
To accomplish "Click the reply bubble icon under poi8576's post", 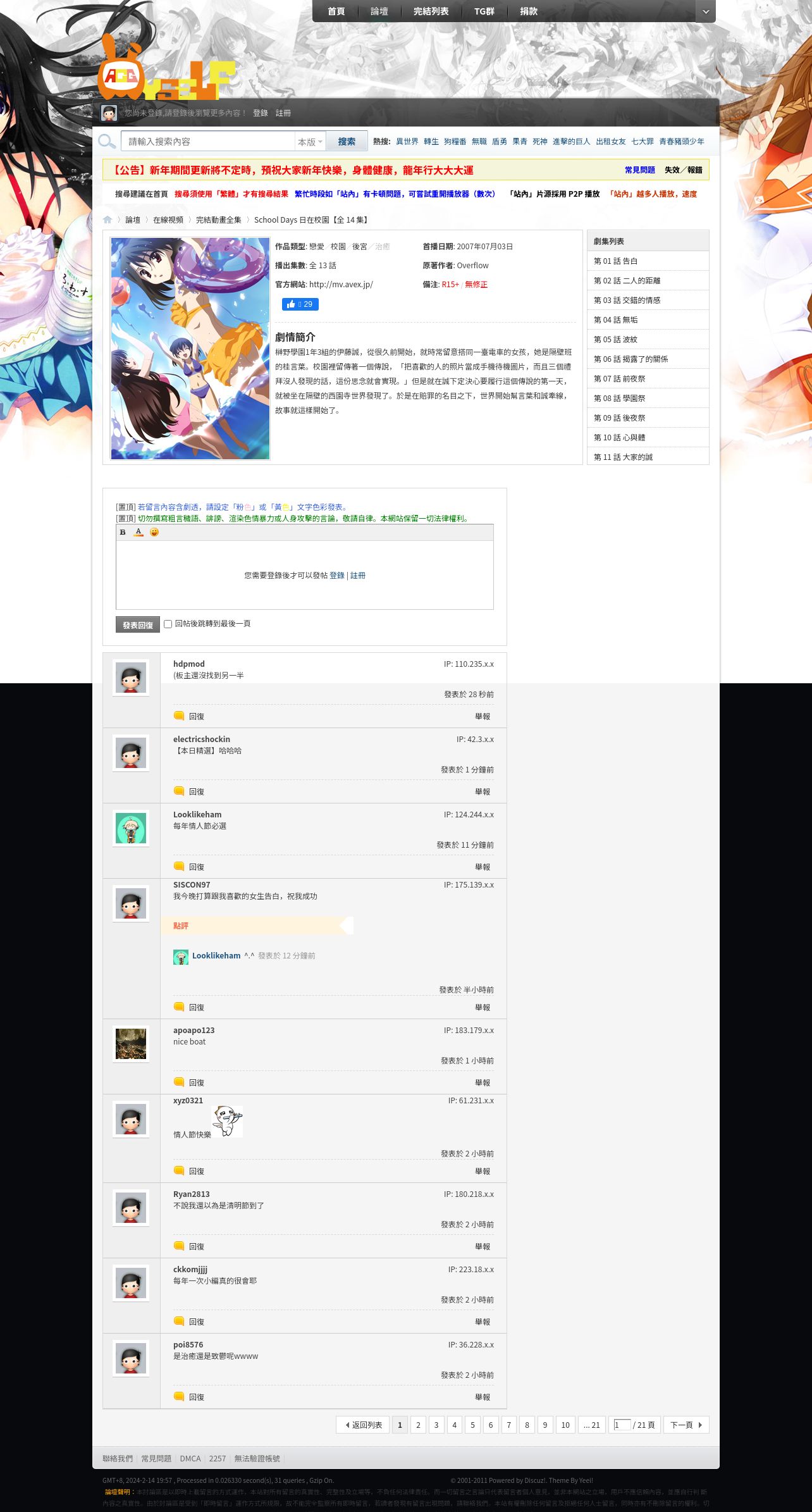I will [x=179, y=1396].
